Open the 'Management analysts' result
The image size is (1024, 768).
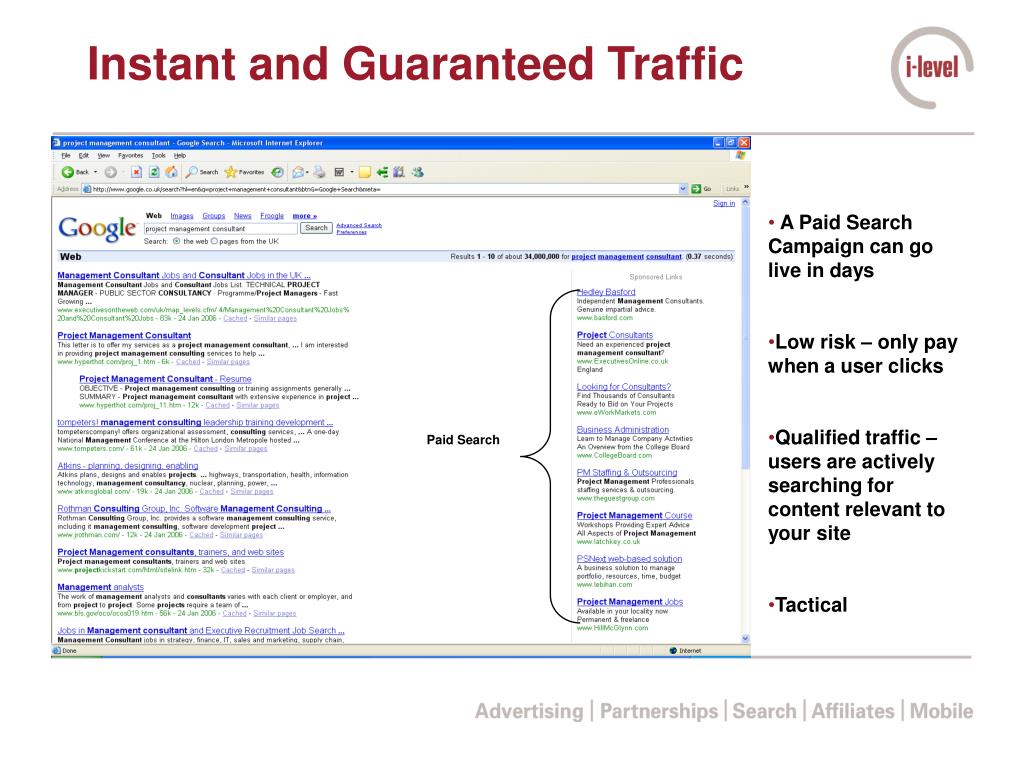[100, 587]
